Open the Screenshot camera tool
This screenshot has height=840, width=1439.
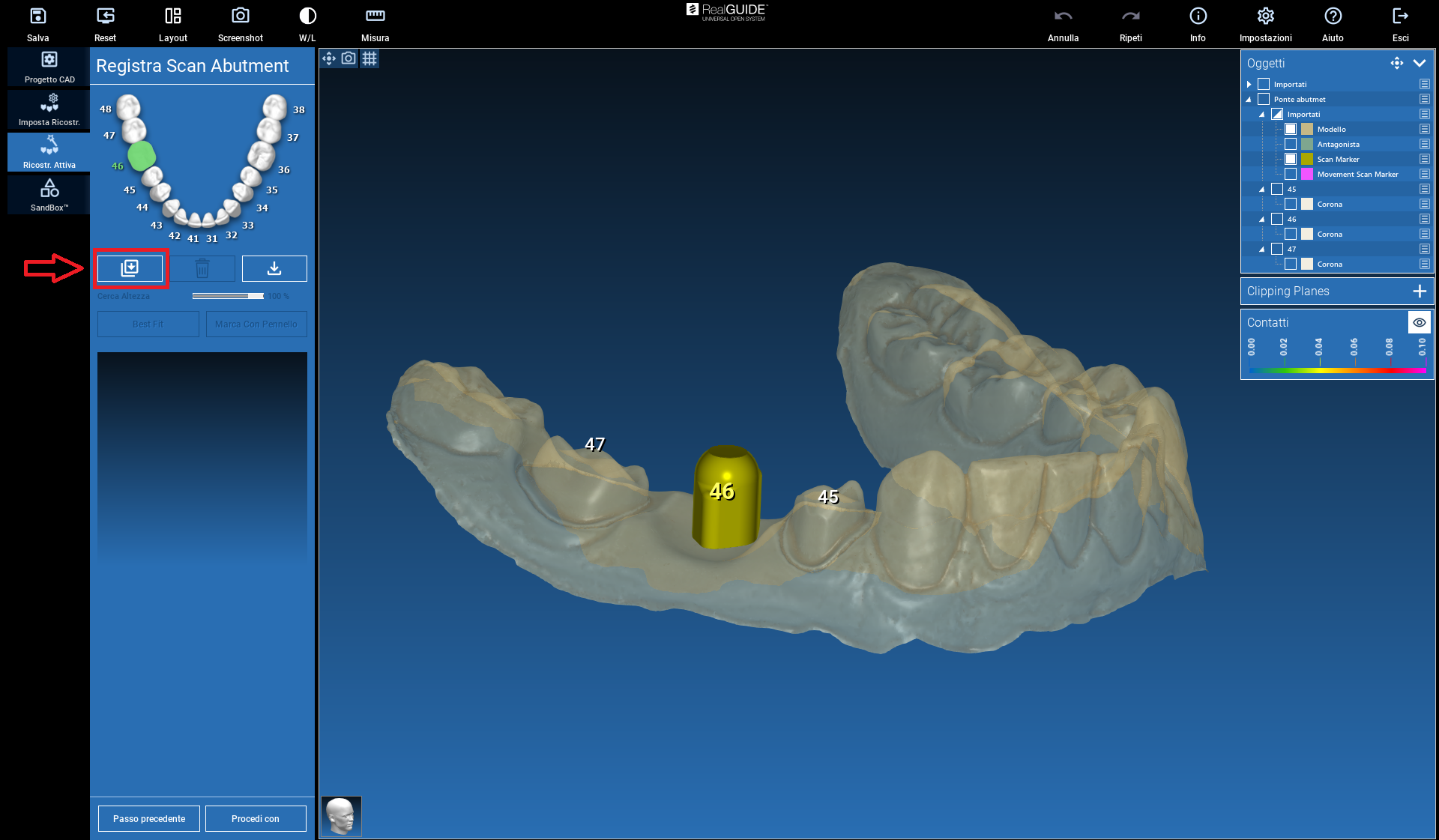[x=240, y=16]
